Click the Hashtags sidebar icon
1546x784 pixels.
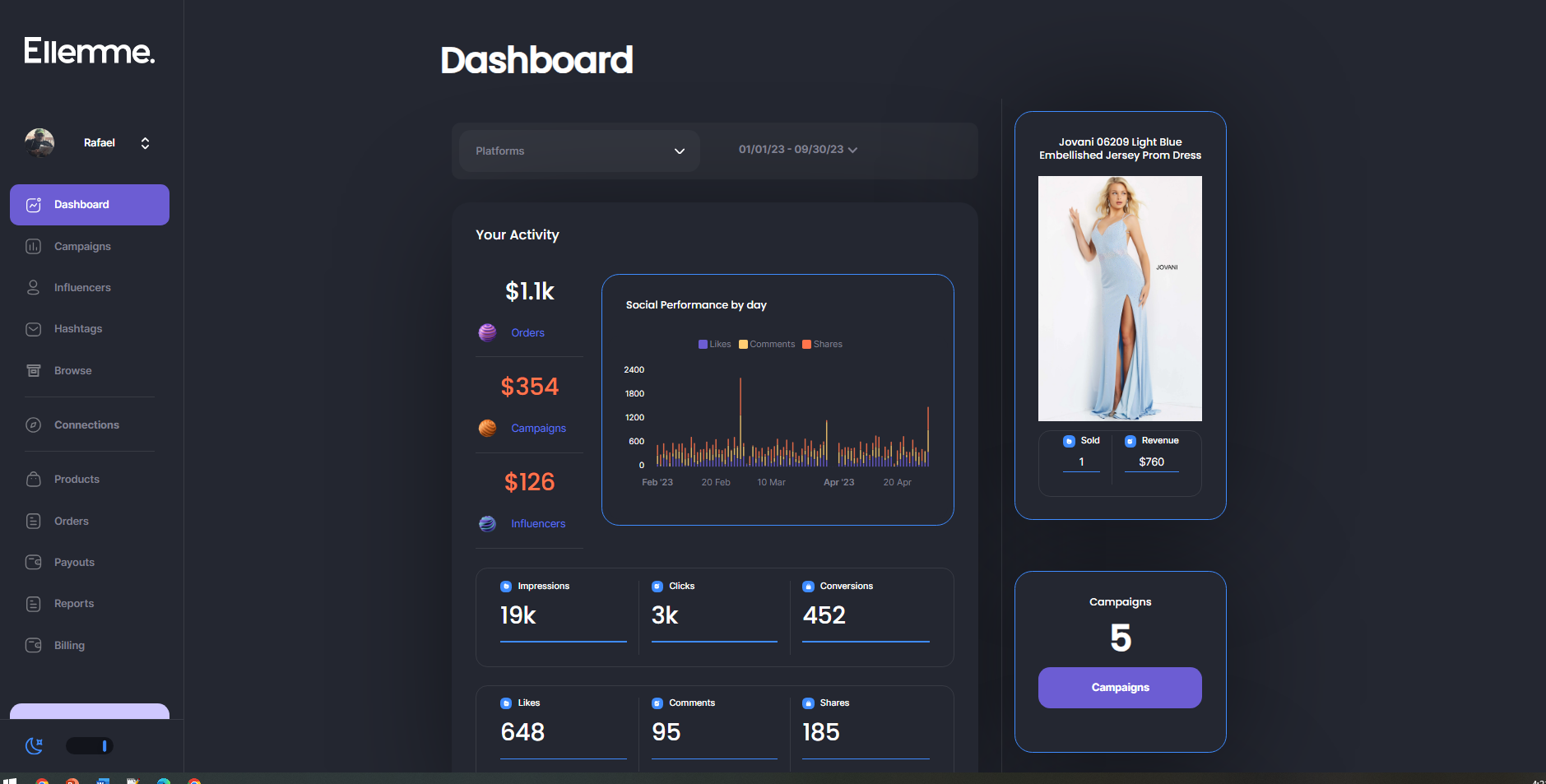34,329
